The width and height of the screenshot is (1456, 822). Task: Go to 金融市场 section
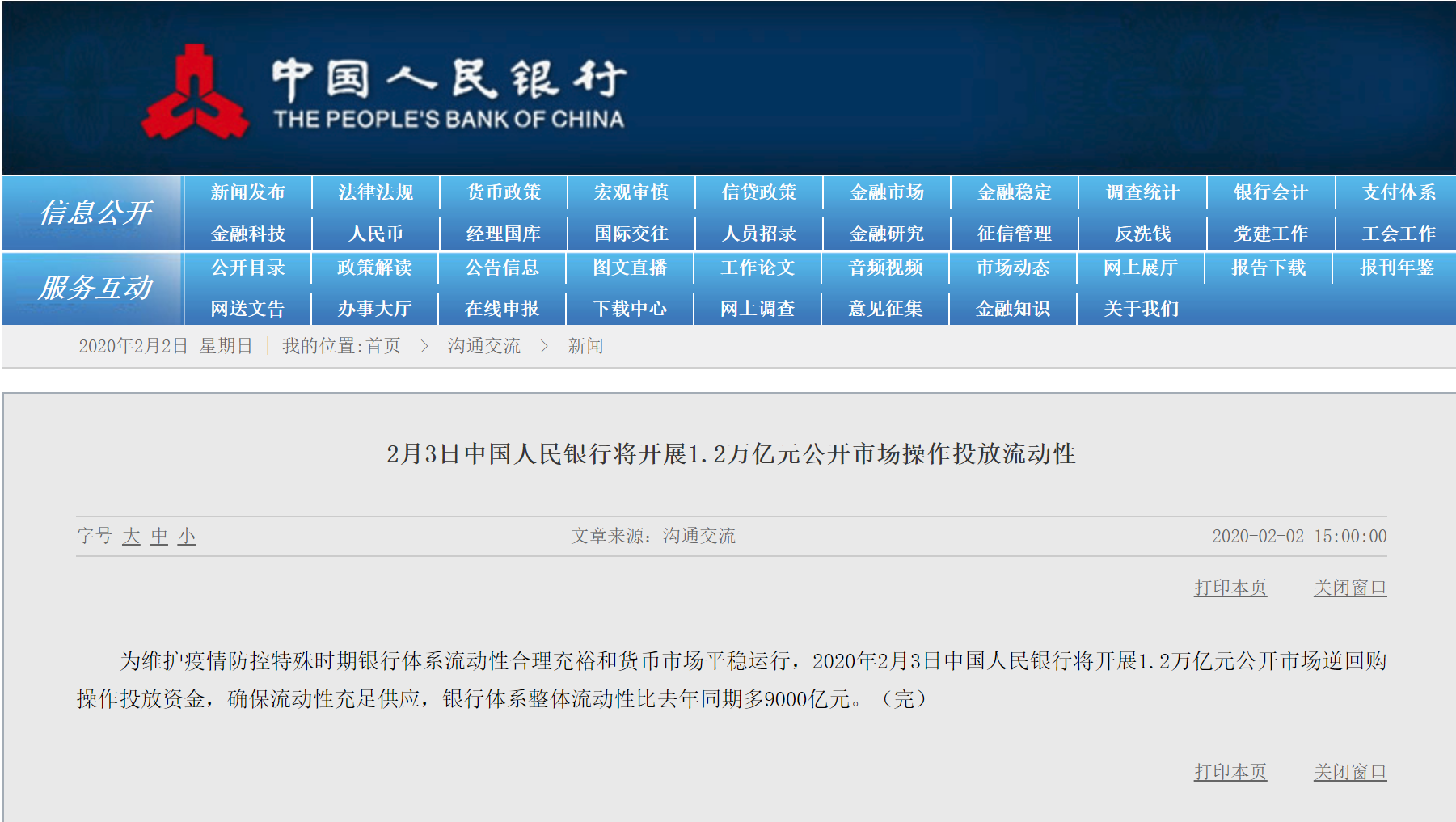886,192
